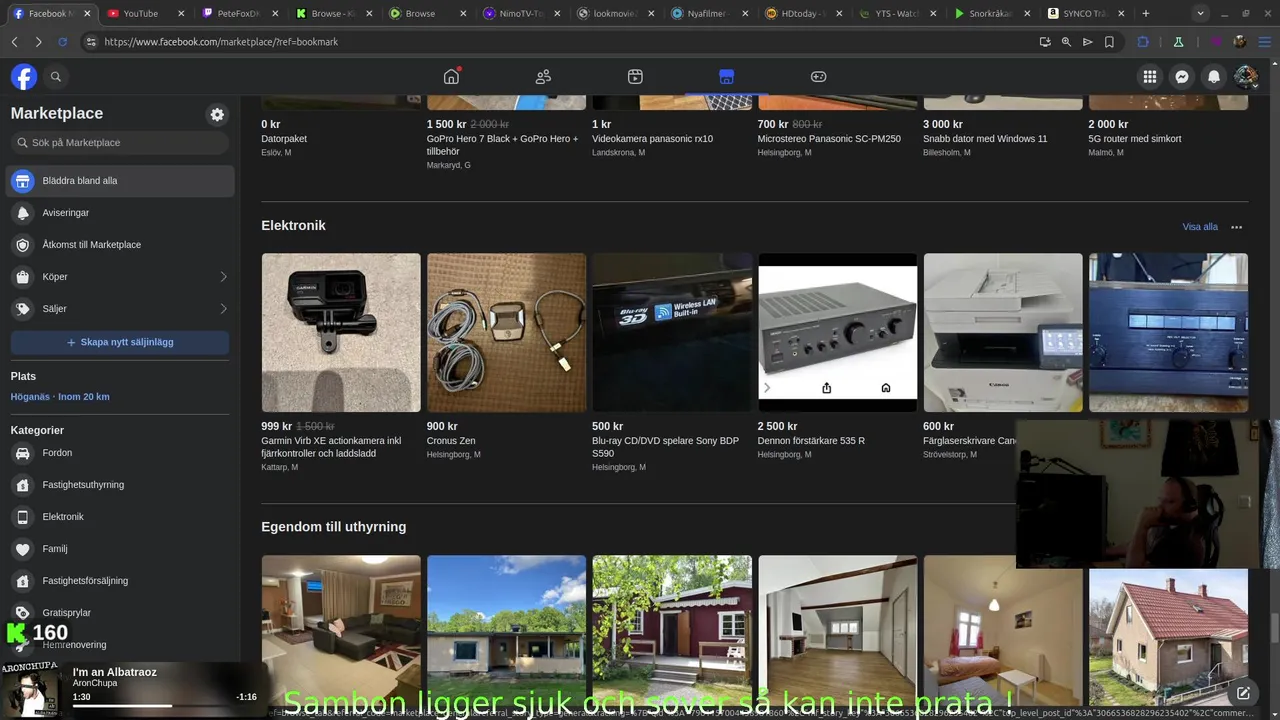The width and height of the screenshot is (1280, 720).
Task: Click the Aviseringar bell icon in sidebar
Action: [x=23, y=213]
